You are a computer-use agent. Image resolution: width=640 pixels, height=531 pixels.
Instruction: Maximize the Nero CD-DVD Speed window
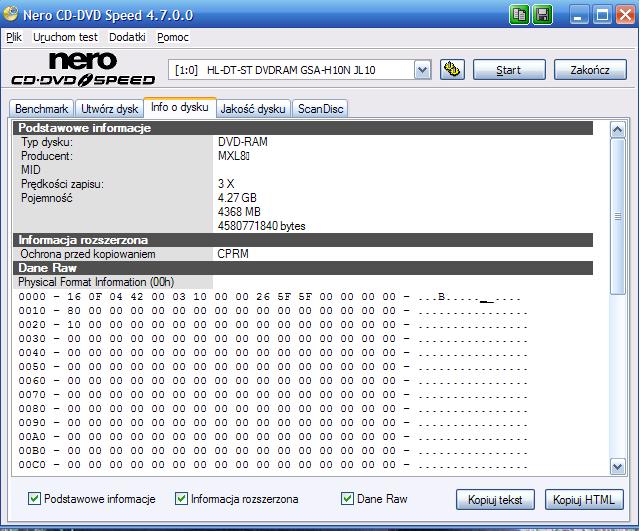pos(602,16)
